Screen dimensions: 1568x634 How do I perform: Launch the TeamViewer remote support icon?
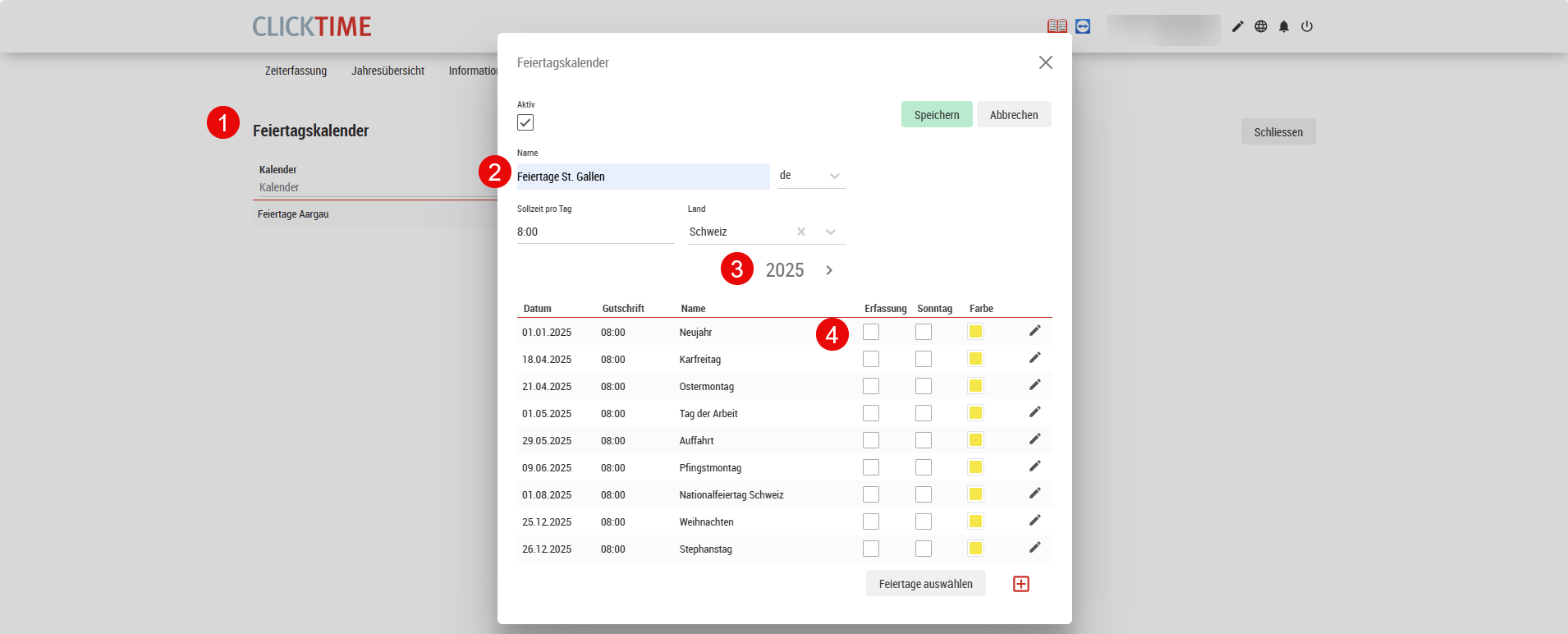point(1083,26)
